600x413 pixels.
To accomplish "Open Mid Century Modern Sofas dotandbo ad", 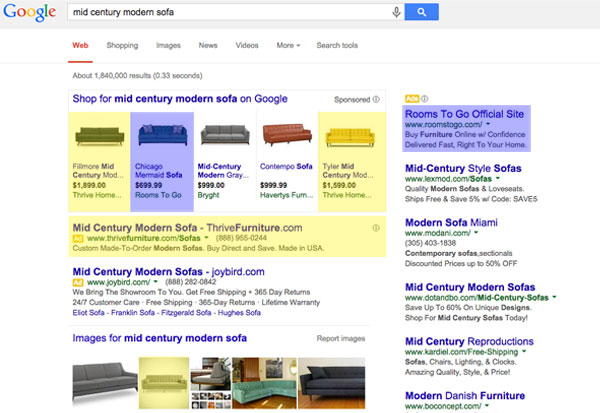I will point(470,287).
